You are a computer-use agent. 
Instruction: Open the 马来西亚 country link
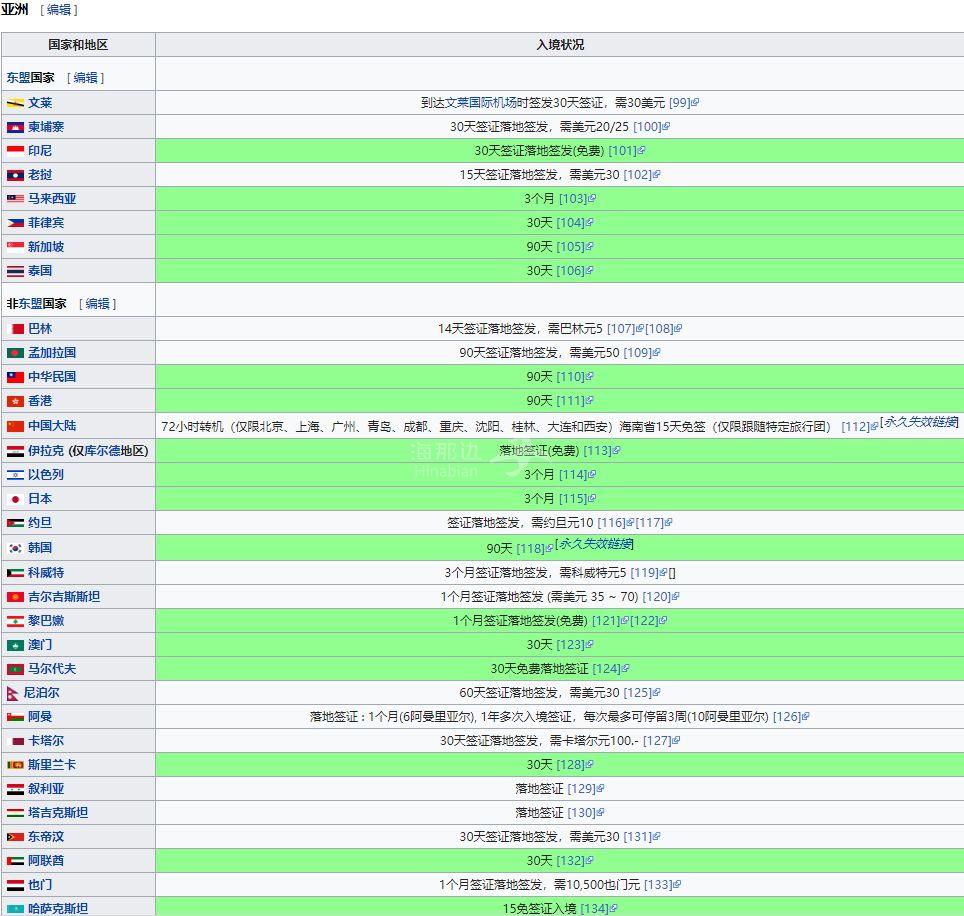click(x=52, y=199)
